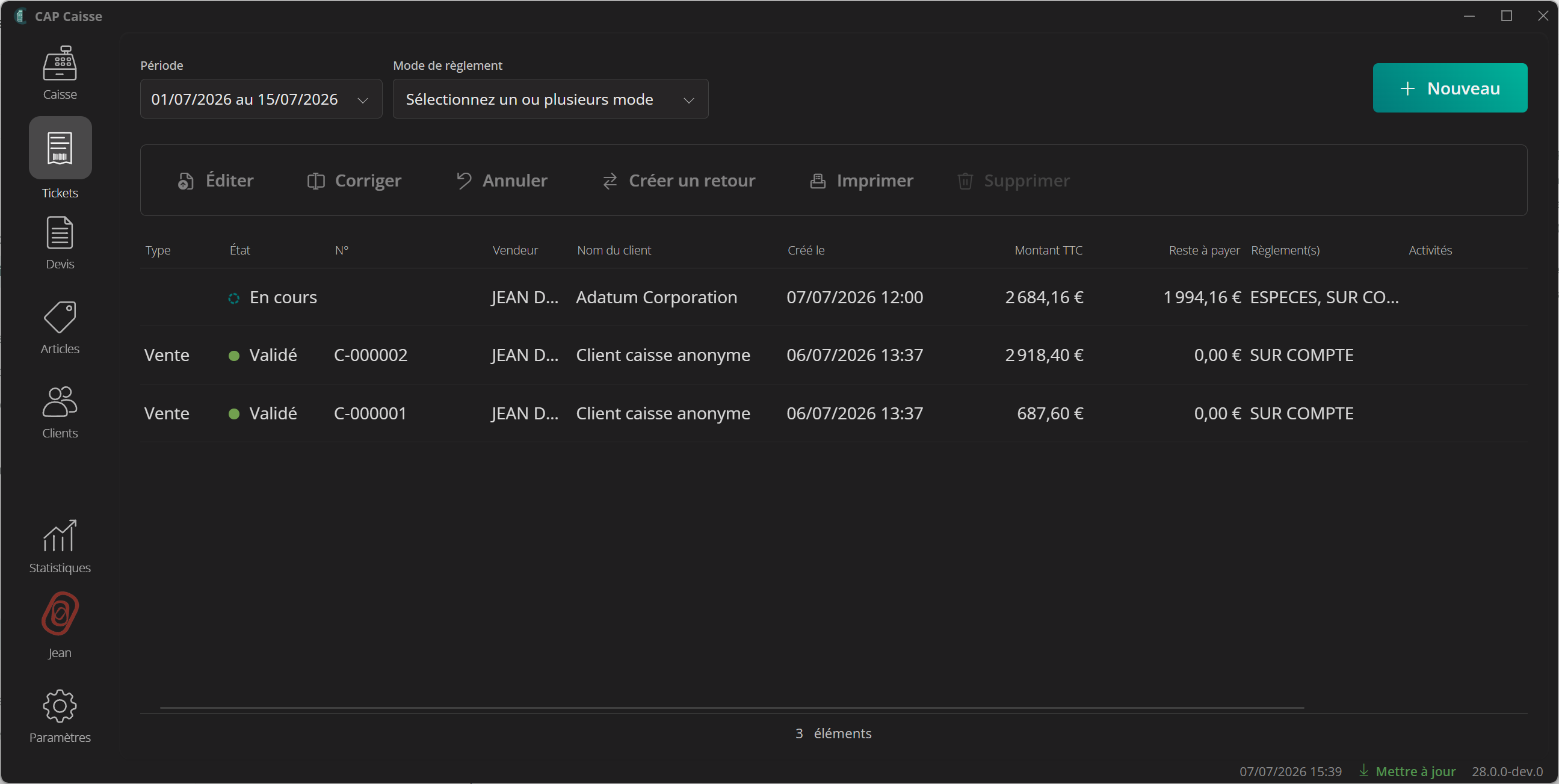Click the Corriger toolbar button
The image size is (1559, 784).
point(354,181)
